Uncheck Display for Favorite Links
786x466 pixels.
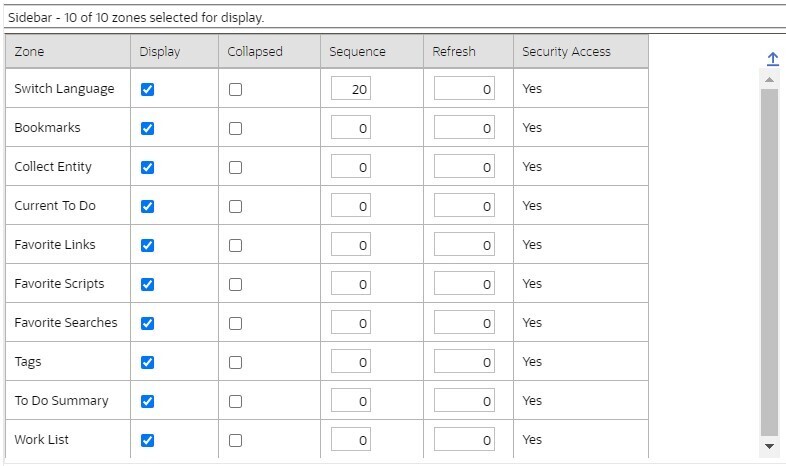148,245
